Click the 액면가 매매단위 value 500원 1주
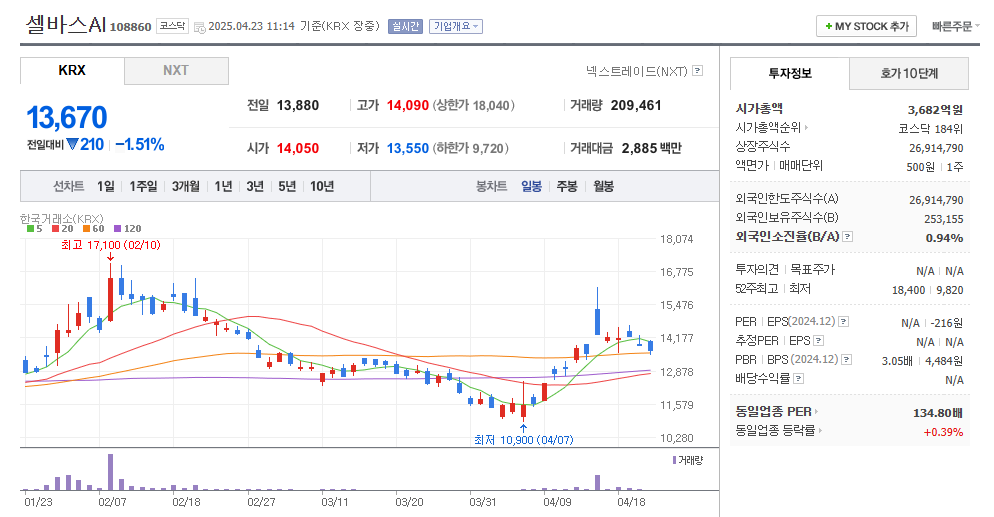994x517 pixels. (x=934, y=167)
